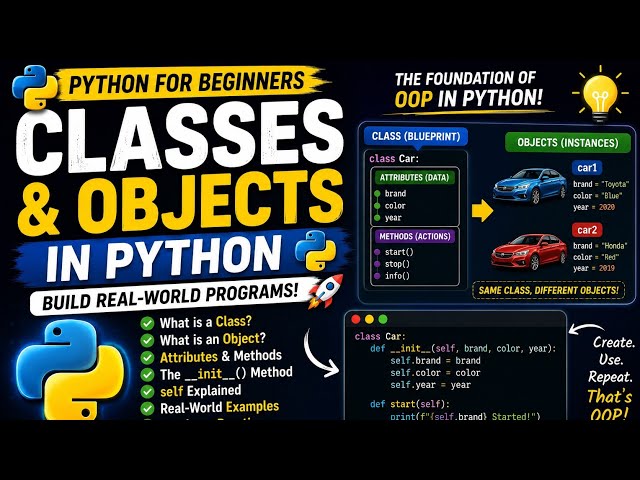Click the checkmark beside 'The __init__() Method'

[x=147, y=374]
